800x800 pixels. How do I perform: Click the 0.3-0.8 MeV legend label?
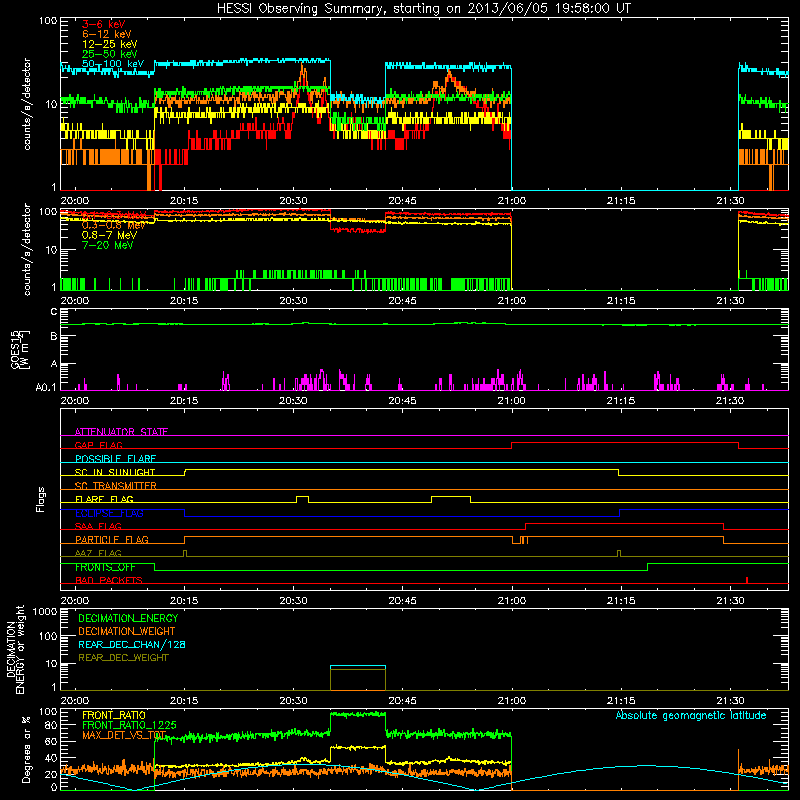point(113,225)
